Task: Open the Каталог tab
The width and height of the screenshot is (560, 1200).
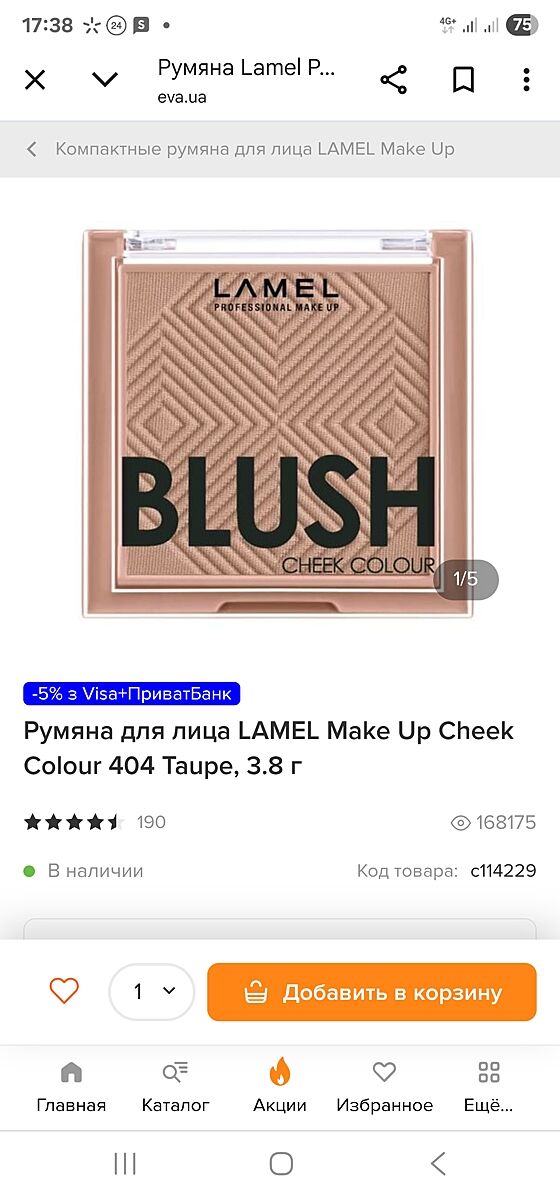Action: click(x=176, y=1088)
